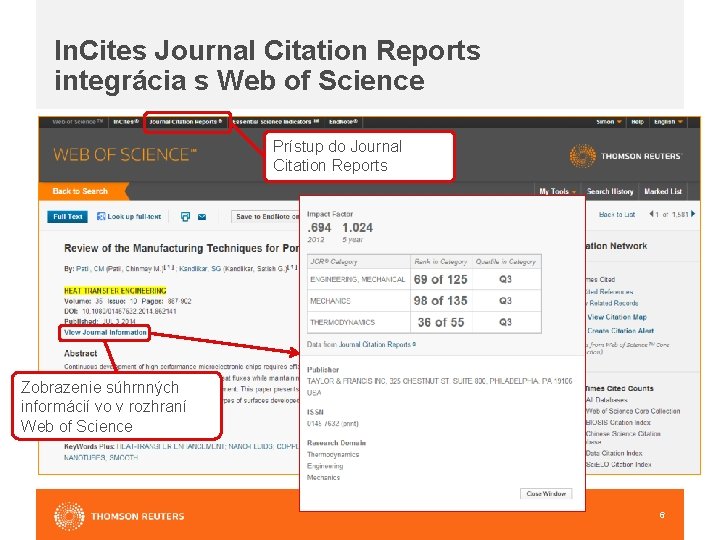Open the EndNote tab
The width and height of the screenshot is (720, 540).
click(x=343, y=122)
